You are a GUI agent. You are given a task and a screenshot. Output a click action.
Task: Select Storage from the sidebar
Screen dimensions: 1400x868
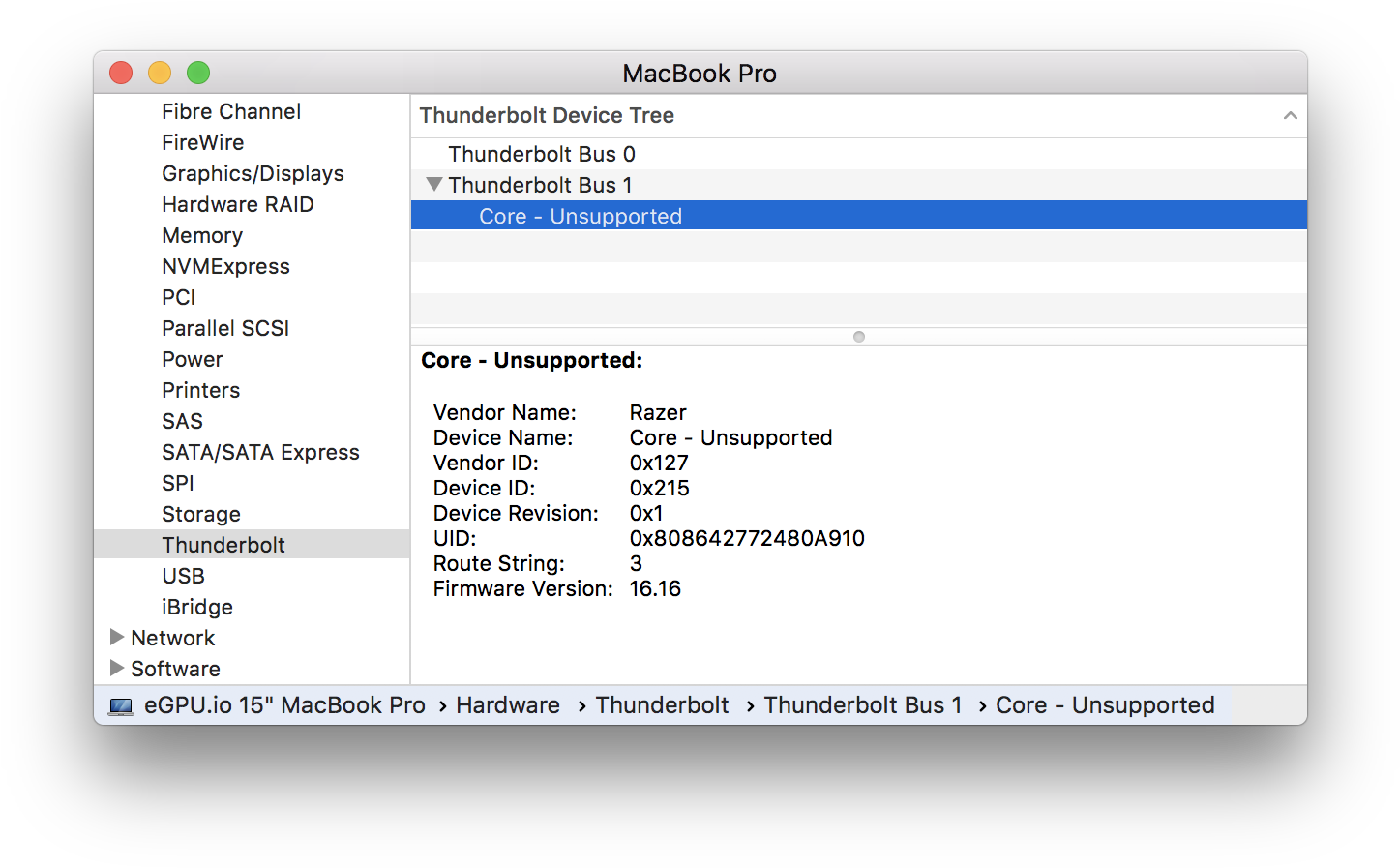click(200, 514)
